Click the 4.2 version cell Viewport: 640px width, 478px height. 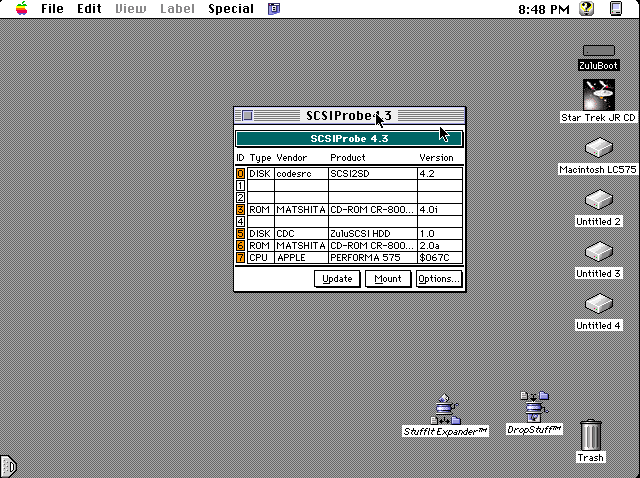point(440,173)
